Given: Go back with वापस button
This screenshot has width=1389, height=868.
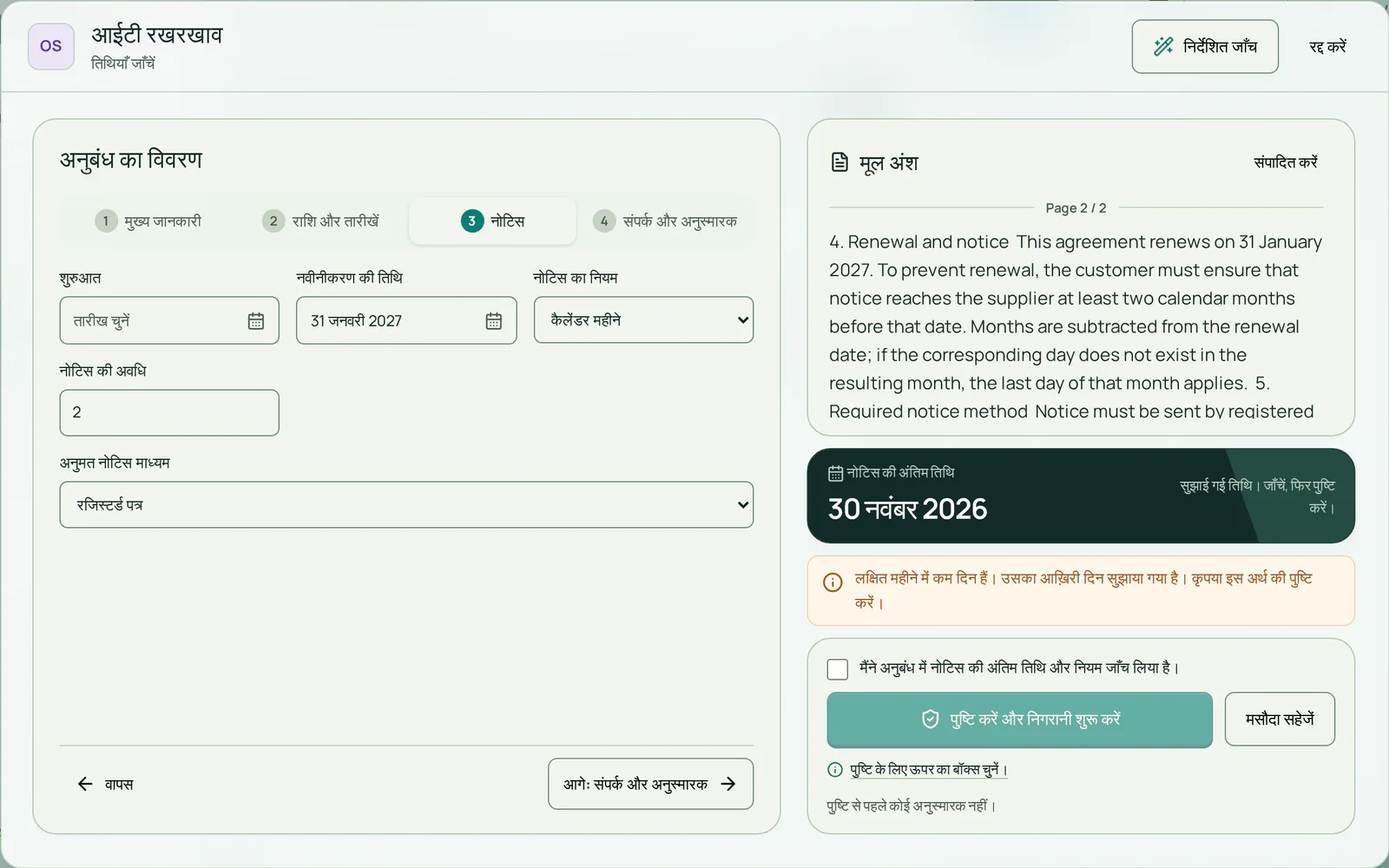Looking at the screenshot, I should [x=105, y=785].
